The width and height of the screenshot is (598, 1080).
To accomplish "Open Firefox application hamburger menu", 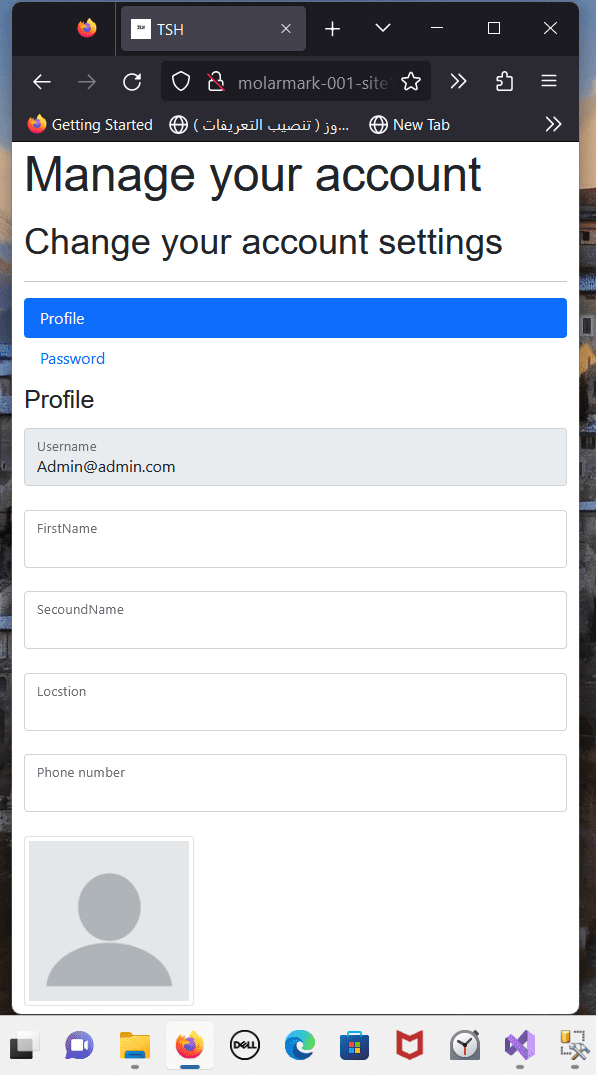I will coord(549,82).
